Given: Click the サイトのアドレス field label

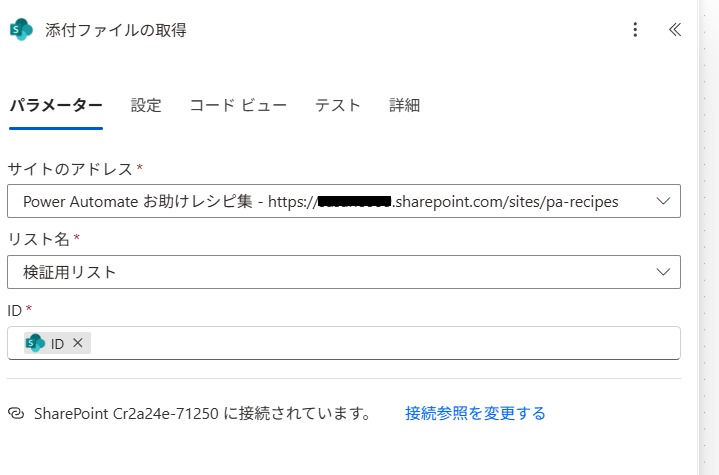Looking at the screenshot, I should [x=70, y=169].
